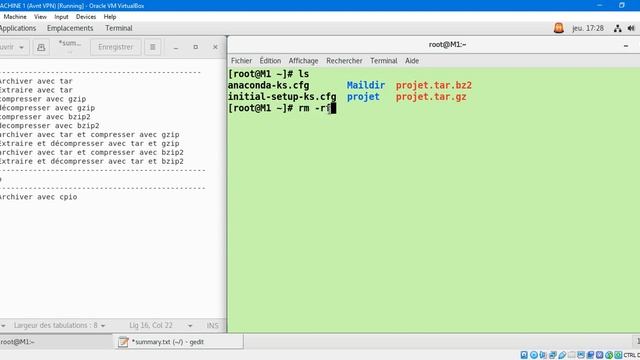The width and height of the screenshot is (640, 360).
Task: Open the Help menu in VirtualBox
Action: (110, 17)
